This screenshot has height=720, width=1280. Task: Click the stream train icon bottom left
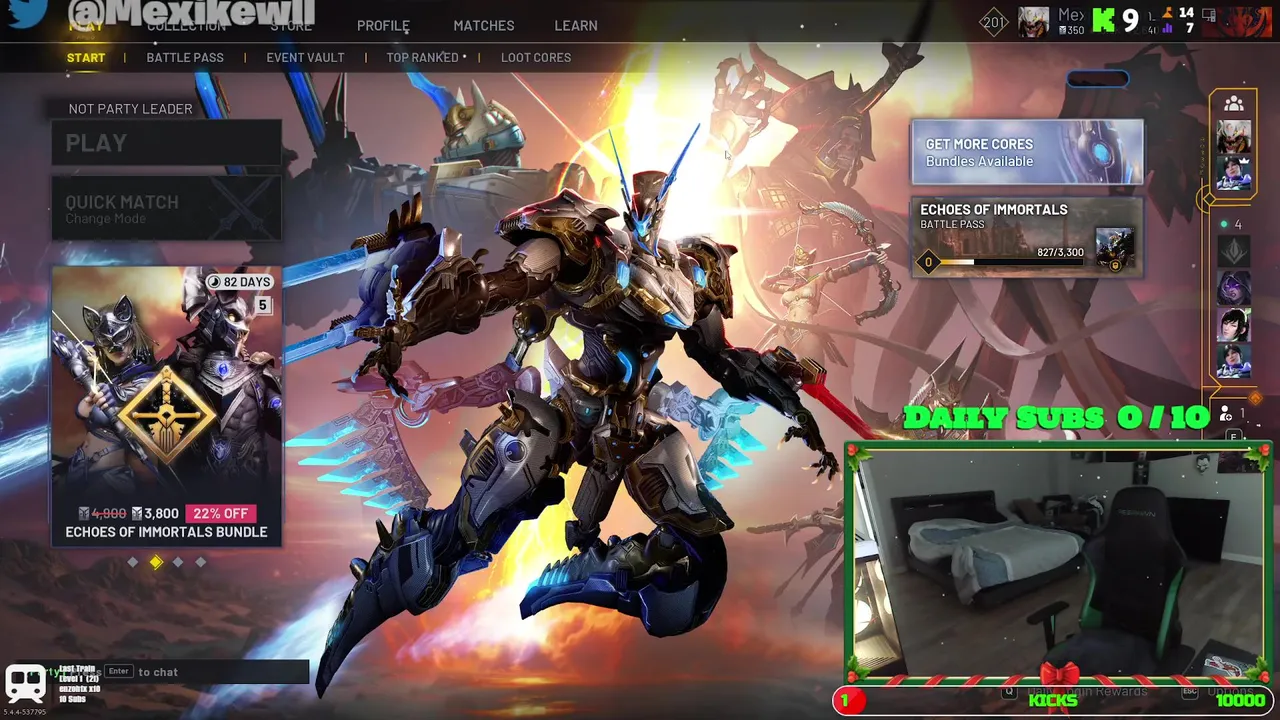[x=26, y=684]
